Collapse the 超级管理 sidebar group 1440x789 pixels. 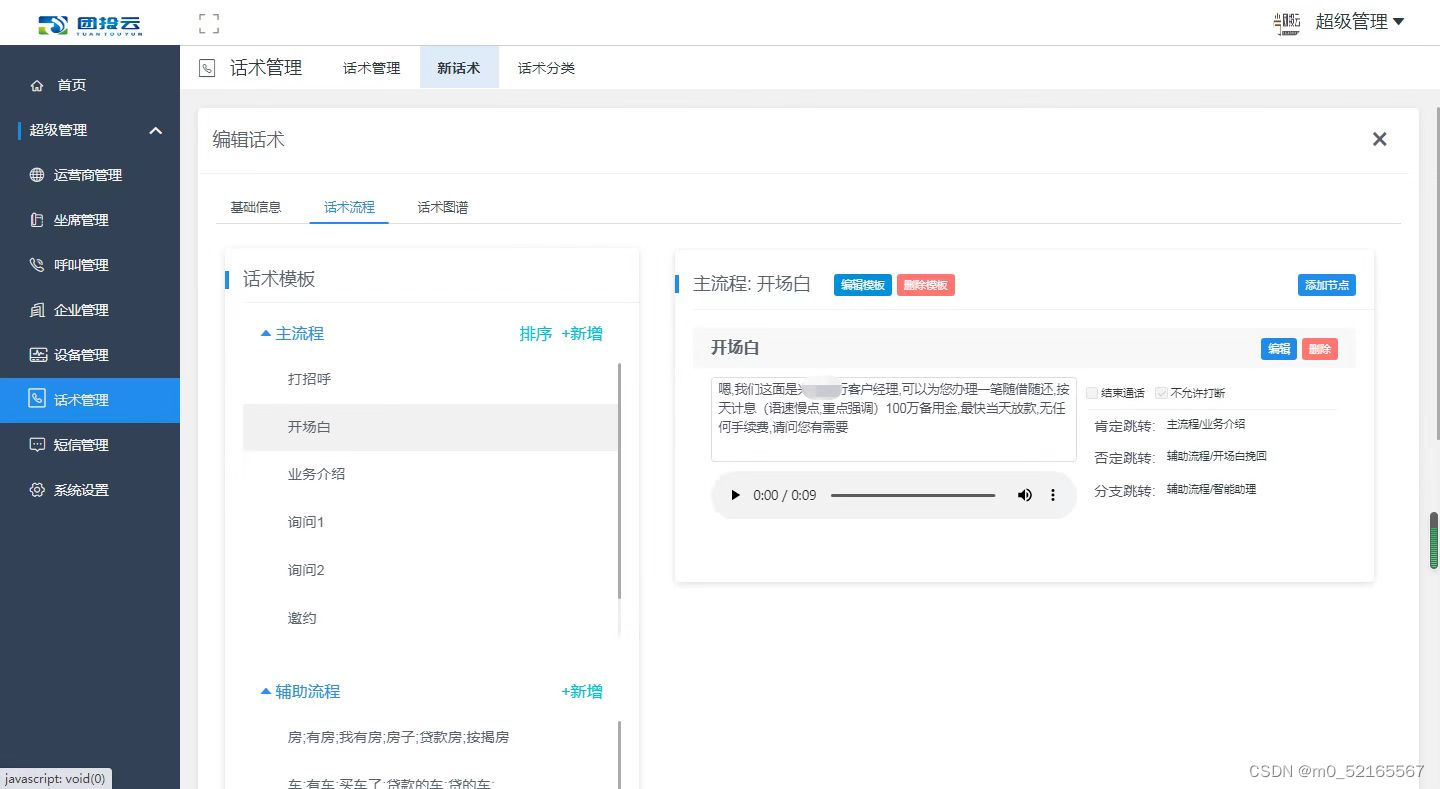[155, 130]
